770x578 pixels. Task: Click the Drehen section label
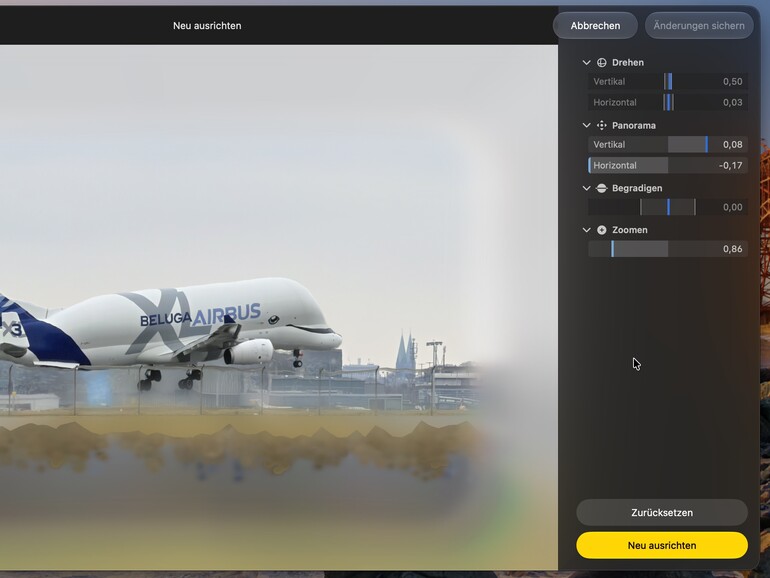click(x=628, y=62)
